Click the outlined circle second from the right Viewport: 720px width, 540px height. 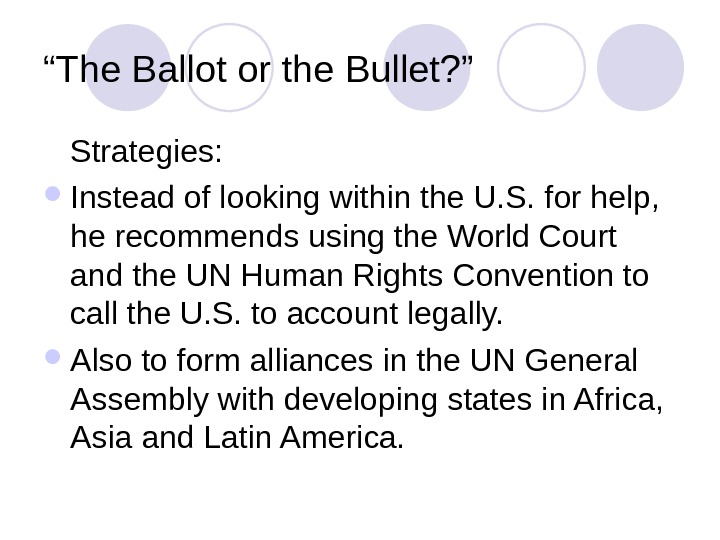click(540, 67)
